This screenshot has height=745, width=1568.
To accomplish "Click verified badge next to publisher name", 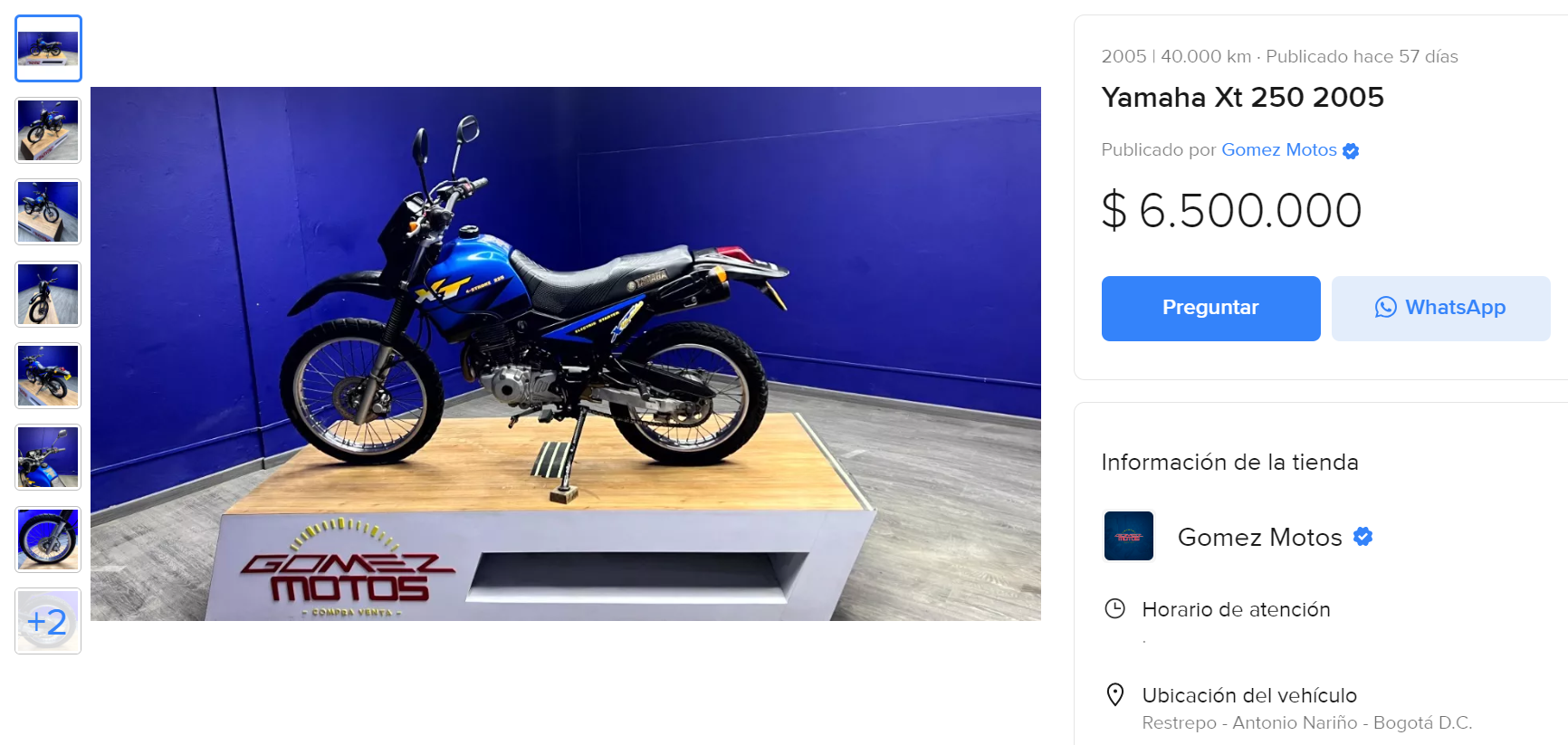I will (x=1351, y=151).
